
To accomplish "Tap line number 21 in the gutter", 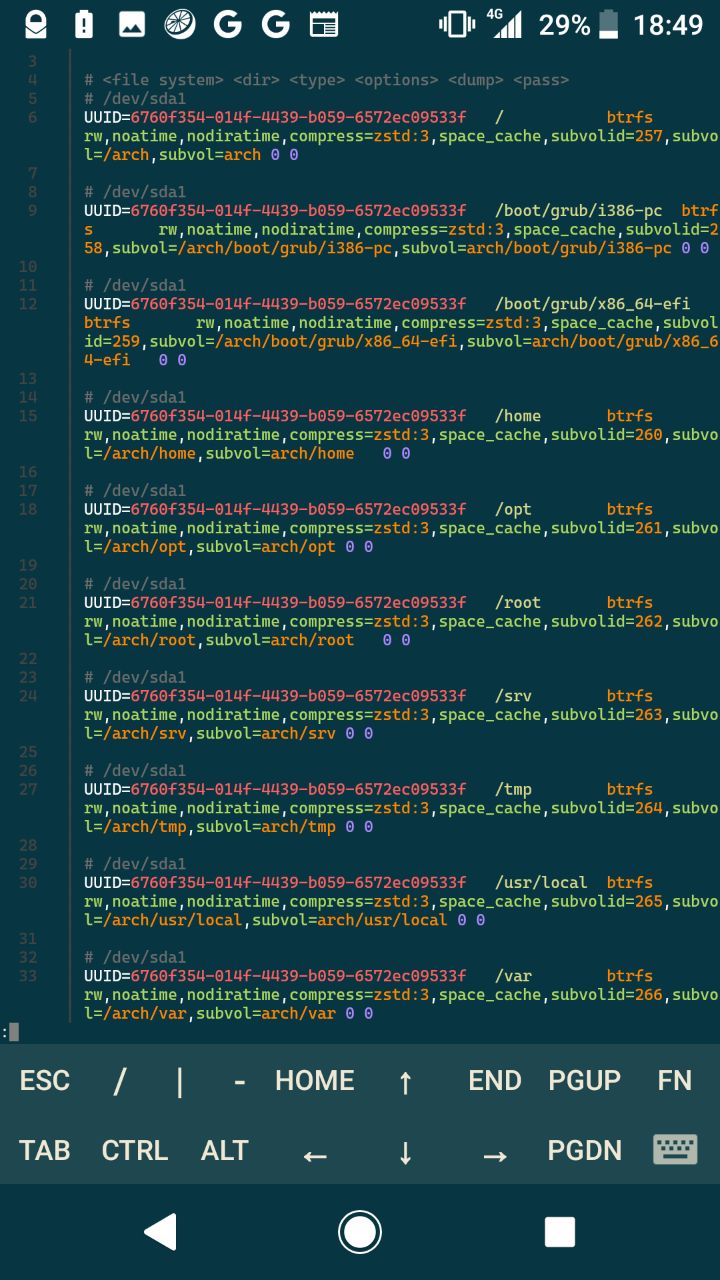I will click(27, 603).
